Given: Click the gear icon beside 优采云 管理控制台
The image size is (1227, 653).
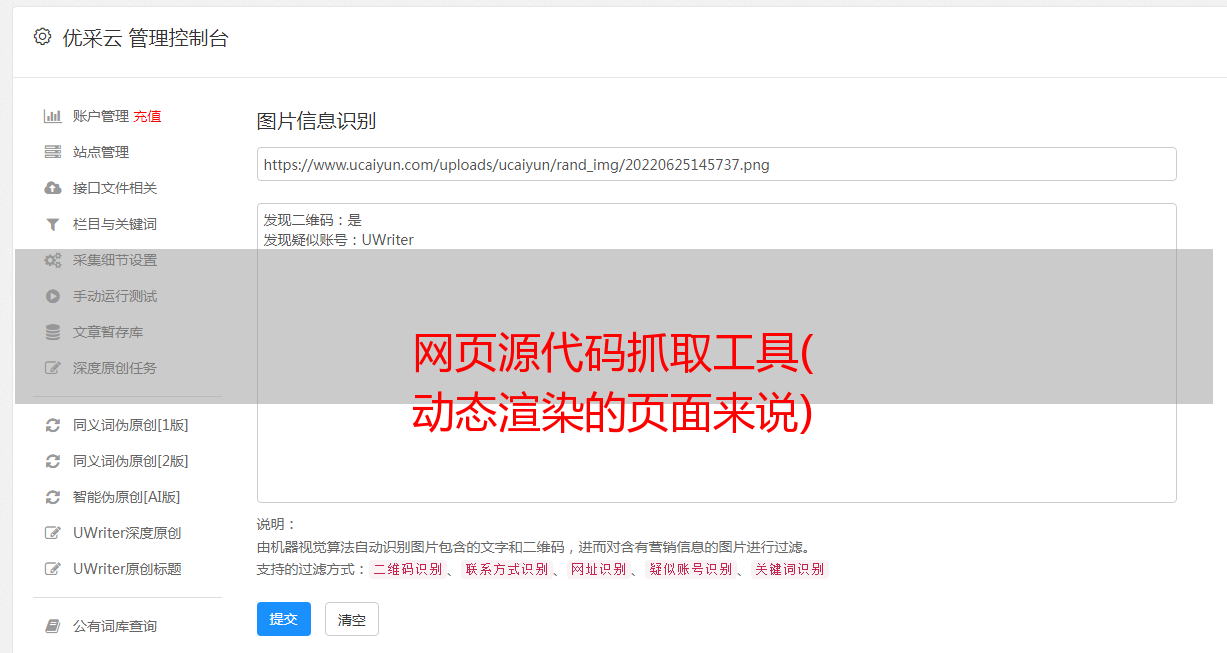Looking at the screenshot, I should pos(42,37).
